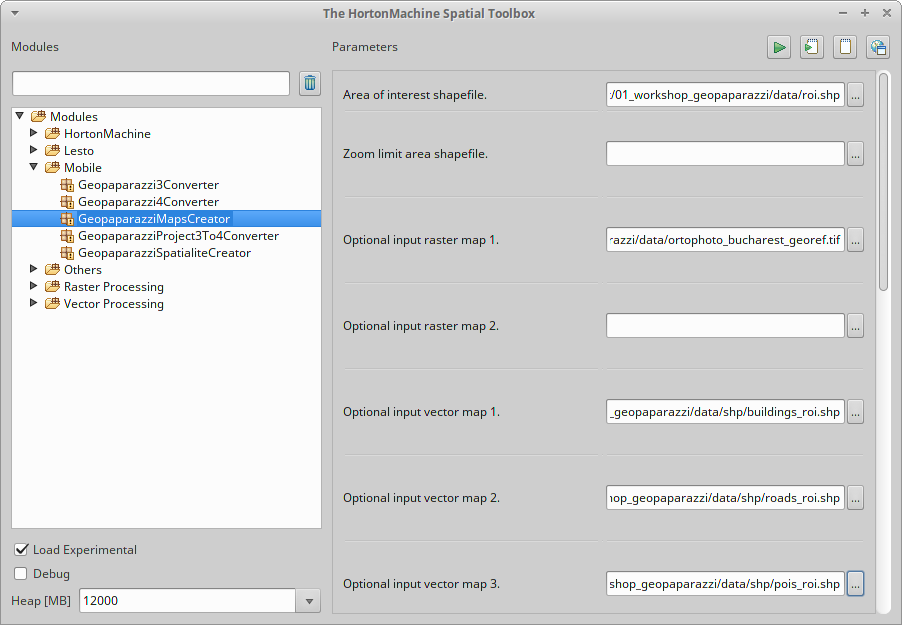Viewport: 902px width, 625px height.
Task: Click the Geopaparazzi4Converter module icon
Action: click(67, 202)
